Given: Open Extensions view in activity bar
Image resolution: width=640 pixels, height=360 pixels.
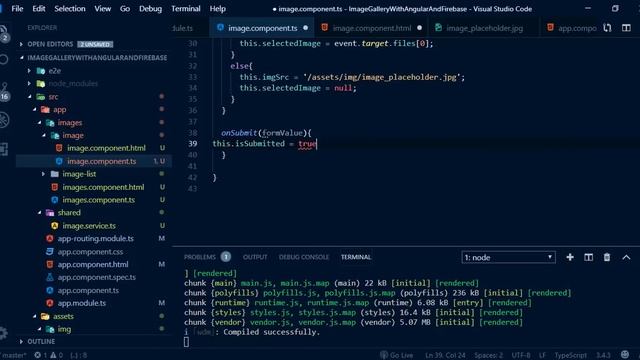Looking at the screenshot, I should coord(4,149).
